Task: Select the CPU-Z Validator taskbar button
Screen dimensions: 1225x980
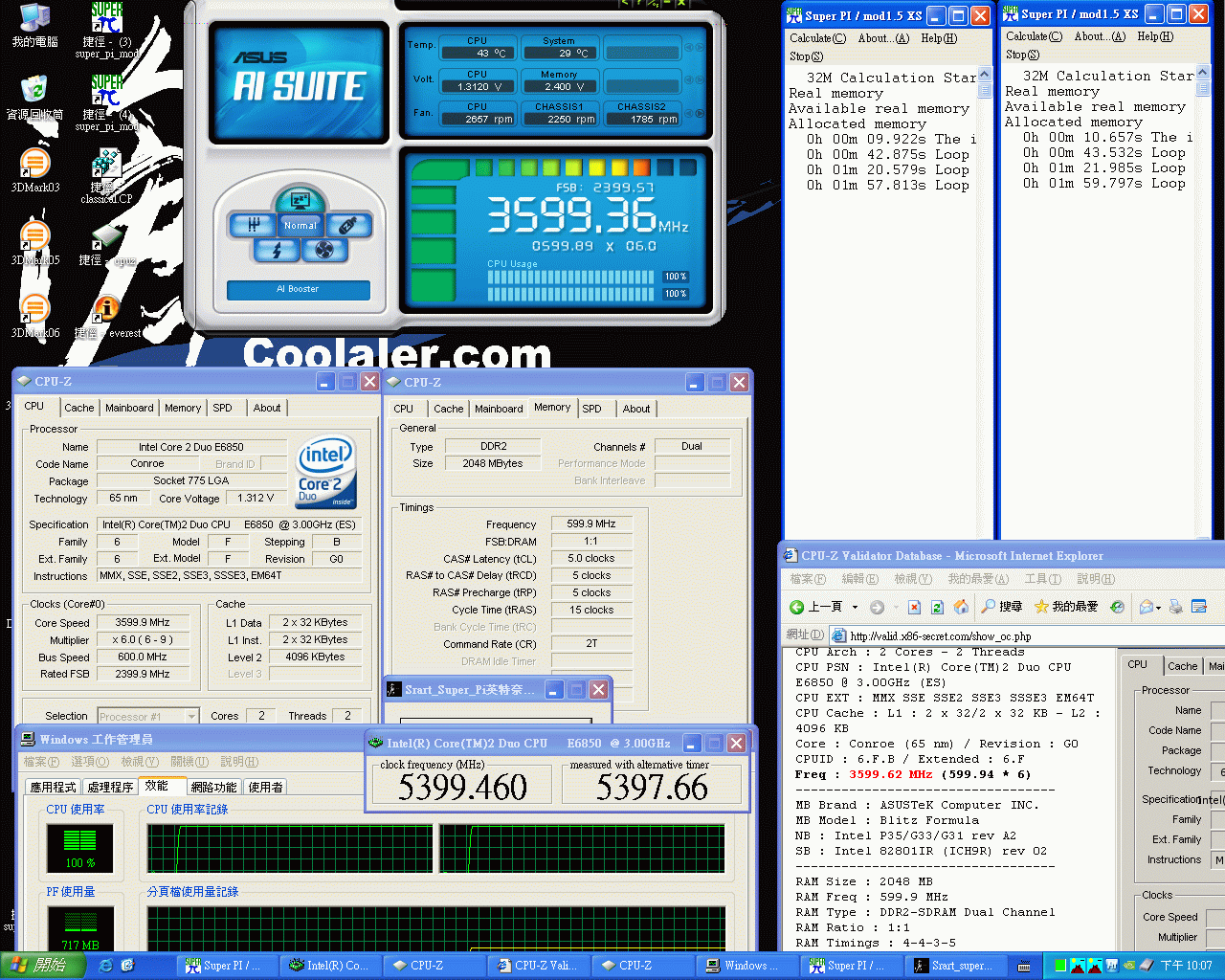Action: [x=539, y=965]
